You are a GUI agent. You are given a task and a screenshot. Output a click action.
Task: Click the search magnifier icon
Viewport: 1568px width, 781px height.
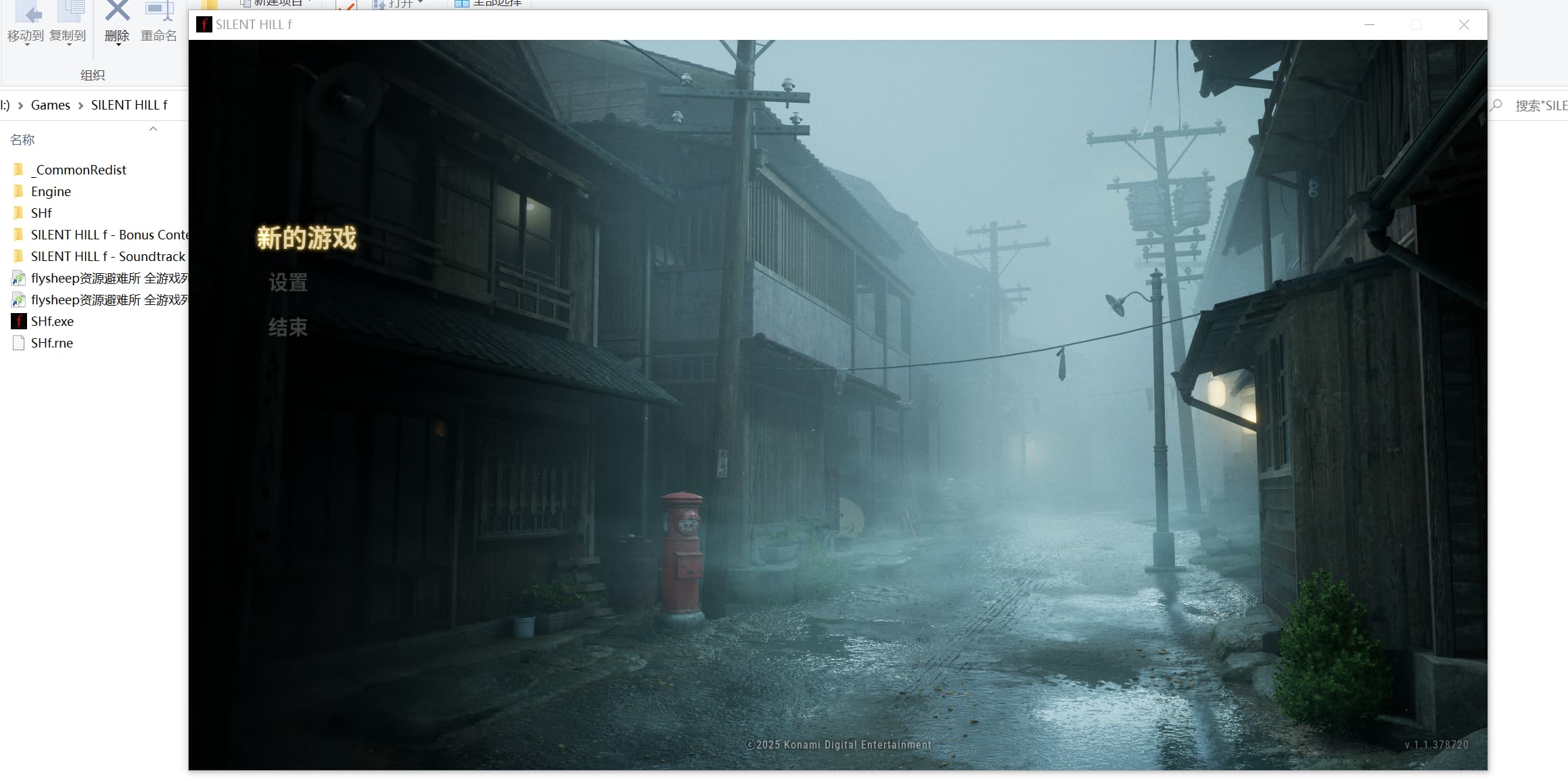[1496, 105]
